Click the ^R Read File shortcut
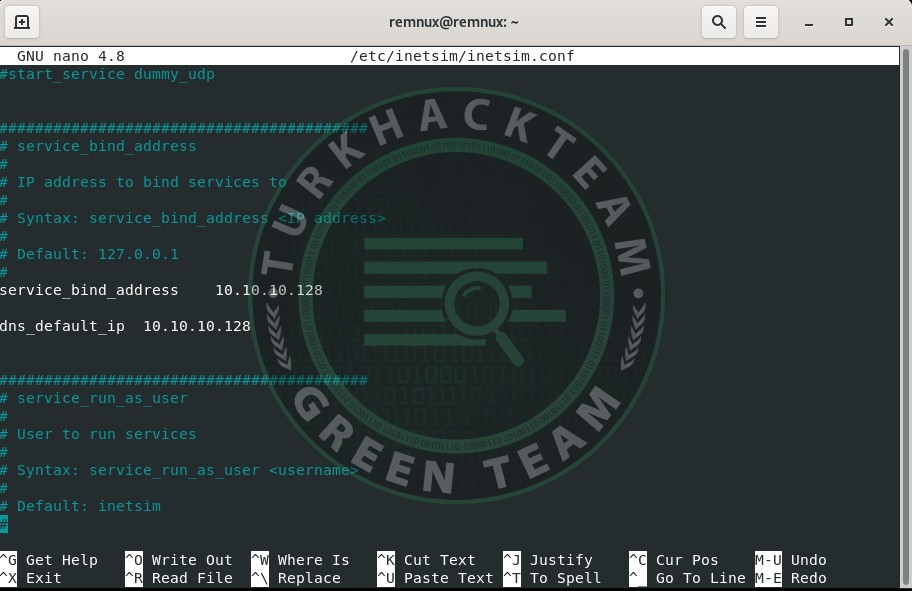This screenshot has width=912, height=591. click(179, 578)
